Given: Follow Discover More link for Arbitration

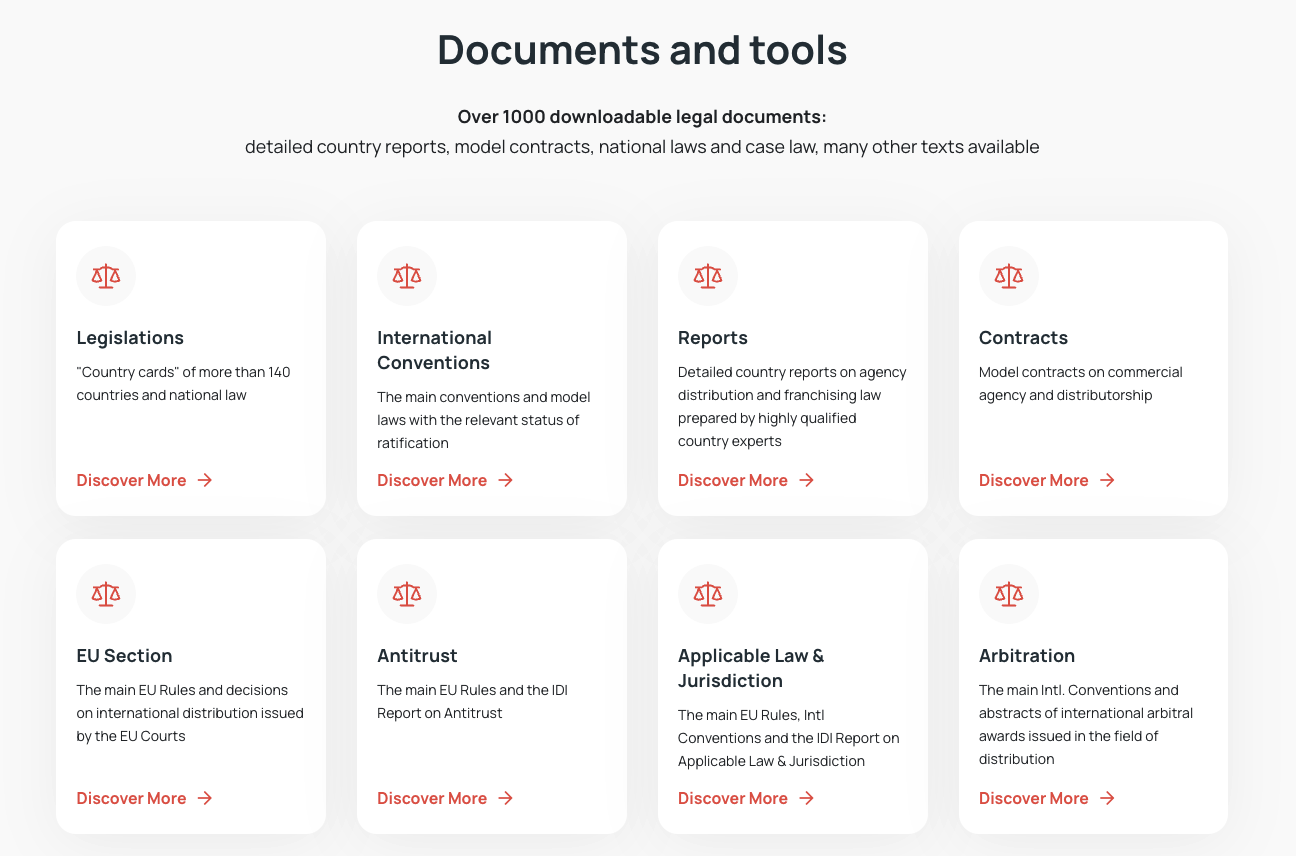Looking at the screenshot, I should (1047, 798).
